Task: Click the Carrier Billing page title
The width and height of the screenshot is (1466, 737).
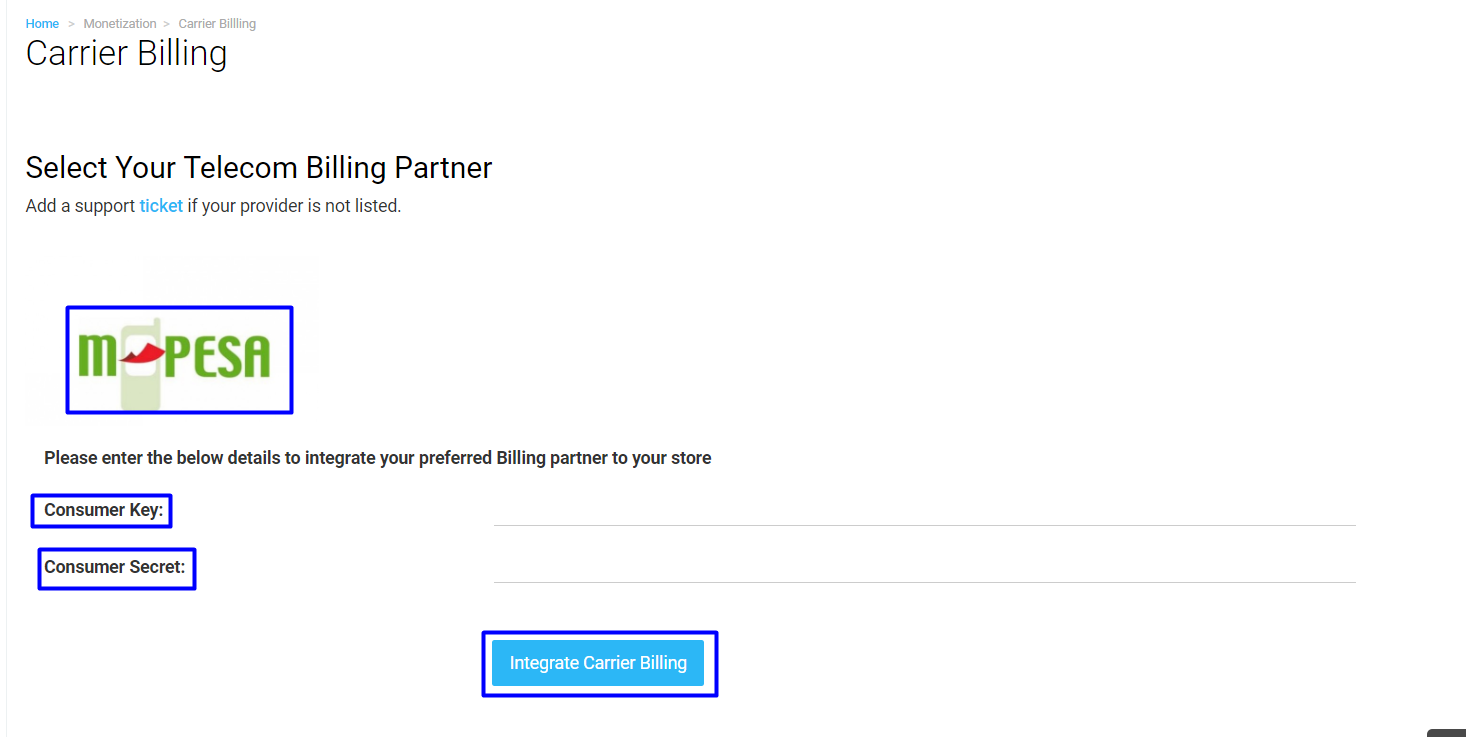Action: (127, 53)
